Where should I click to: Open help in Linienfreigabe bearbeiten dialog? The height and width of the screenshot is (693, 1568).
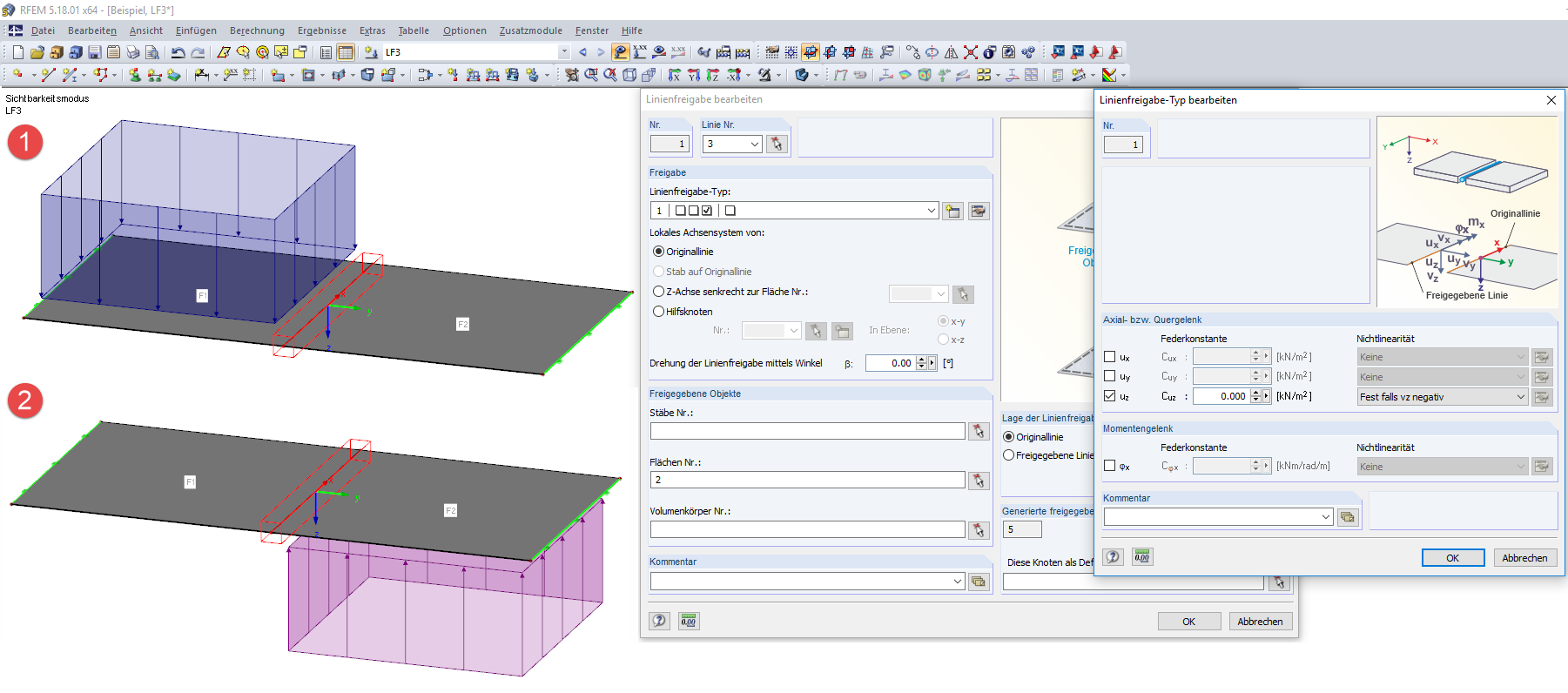coord(660,621)
